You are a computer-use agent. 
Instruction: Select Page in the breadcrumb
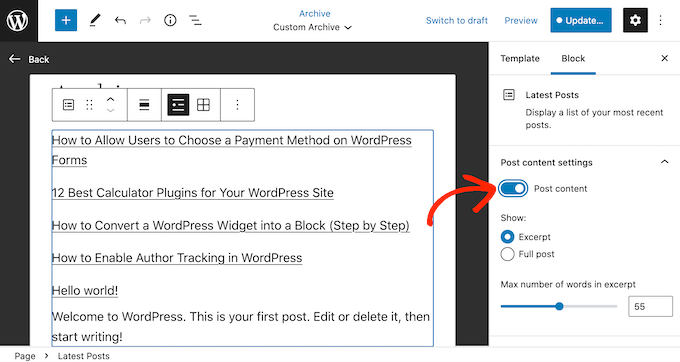25,356
